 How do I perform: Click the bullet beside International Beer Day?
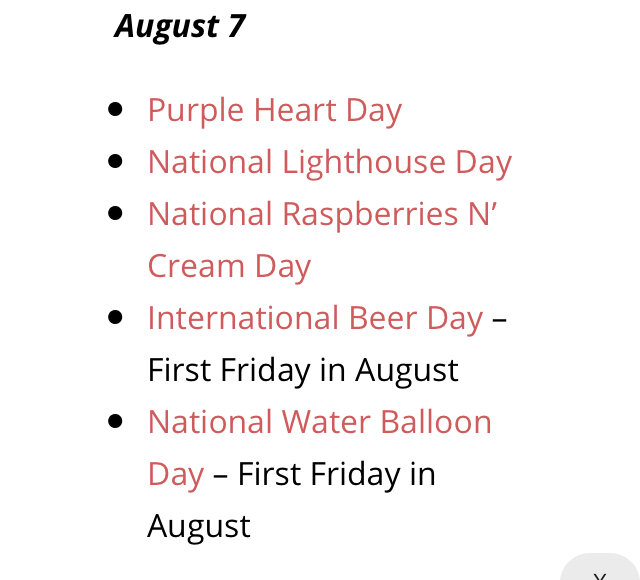point(116,317)
